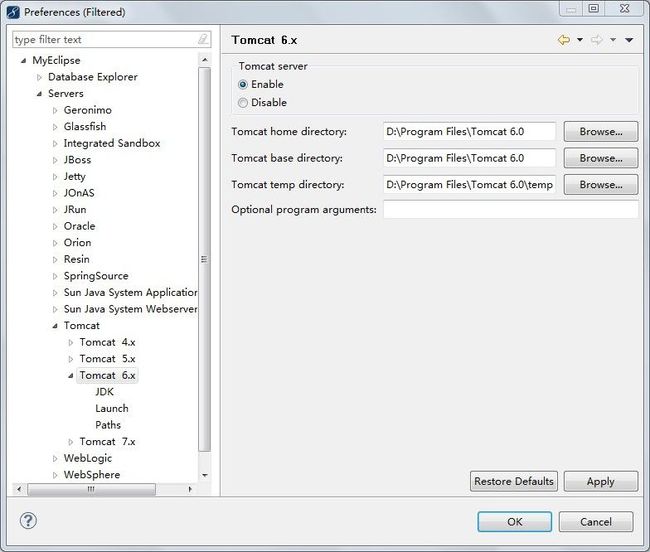Select the WebSphere tree item

pos(92,475)
